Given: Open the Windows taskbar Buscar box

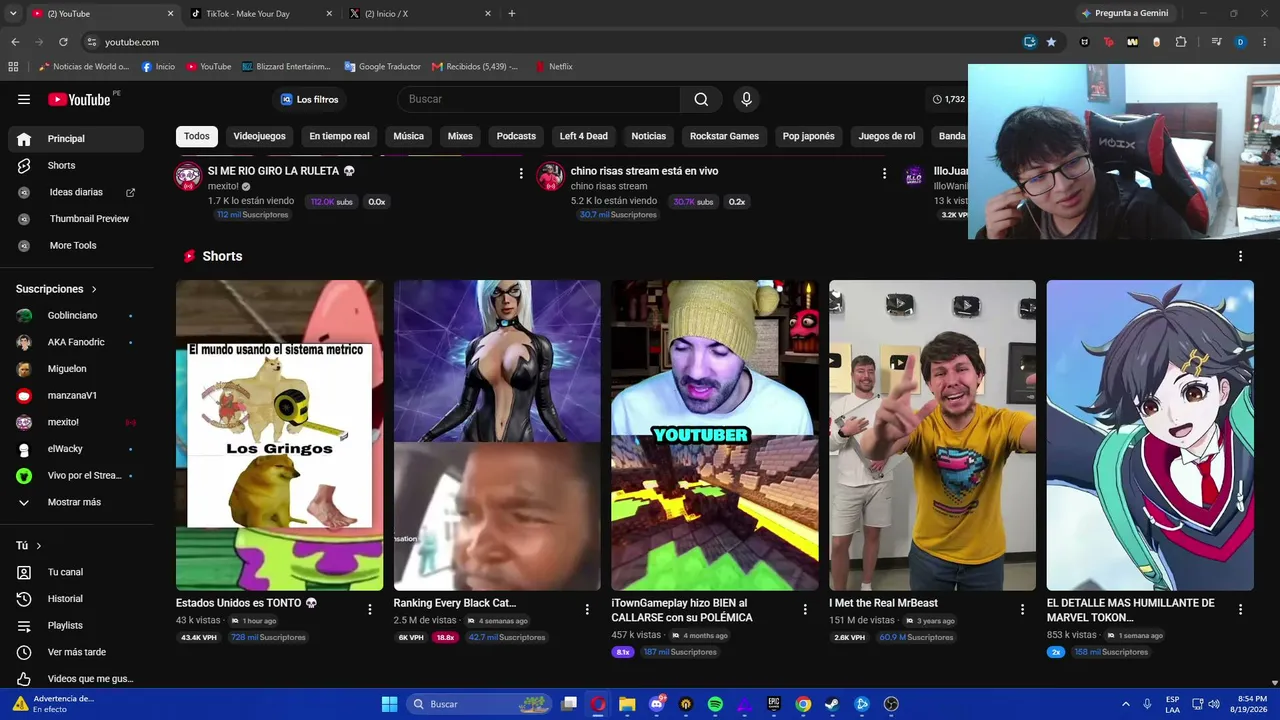Looking at the screenshot, I should 478,704.
